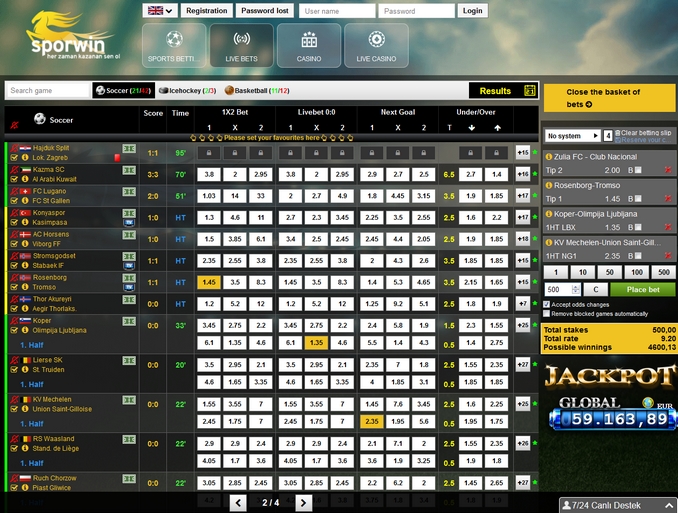Click the Registration button
678x513 pixels.
tap(207, 11)
